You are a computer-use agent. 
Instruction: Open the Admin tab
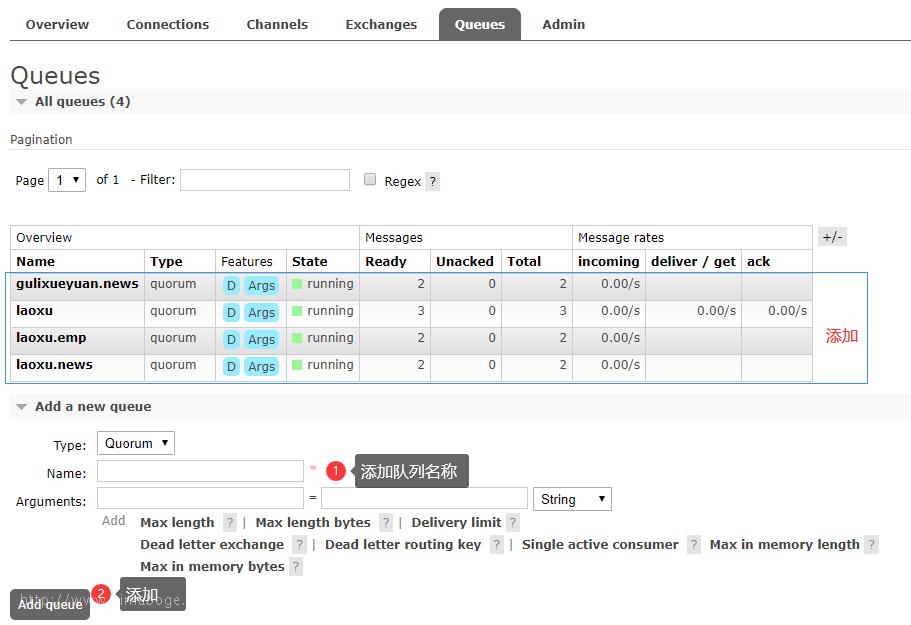(564, 24)
